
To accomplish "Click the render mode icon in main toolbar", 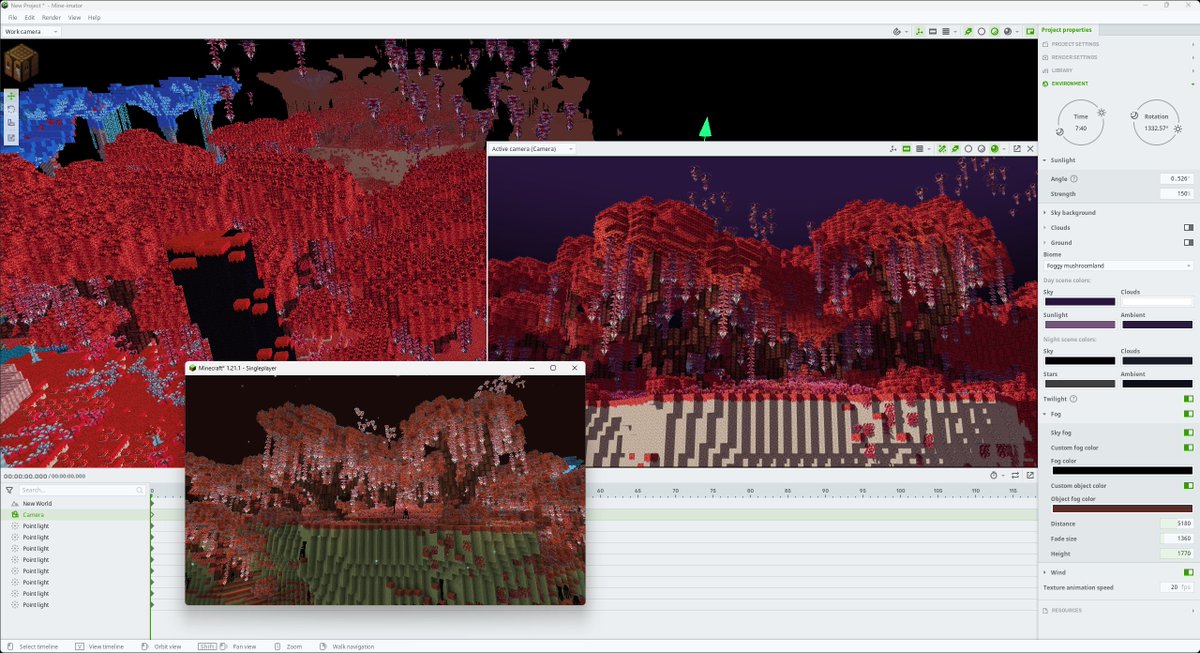I will (898, 32).
